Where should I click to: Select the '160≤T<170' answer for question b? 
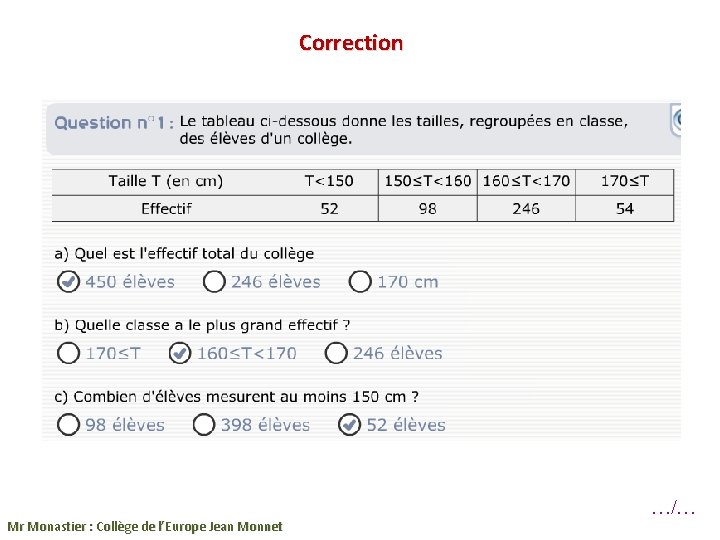(x=180, y=353)
